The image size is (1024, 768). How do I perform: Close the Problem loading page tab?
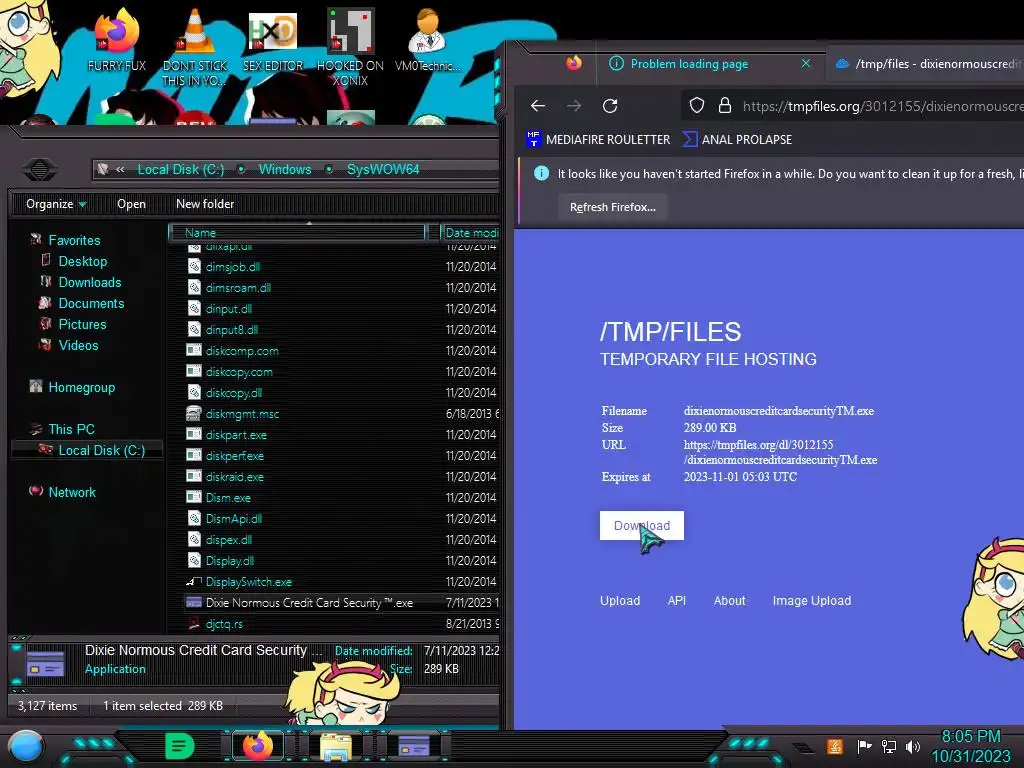(x=806, y=63)
